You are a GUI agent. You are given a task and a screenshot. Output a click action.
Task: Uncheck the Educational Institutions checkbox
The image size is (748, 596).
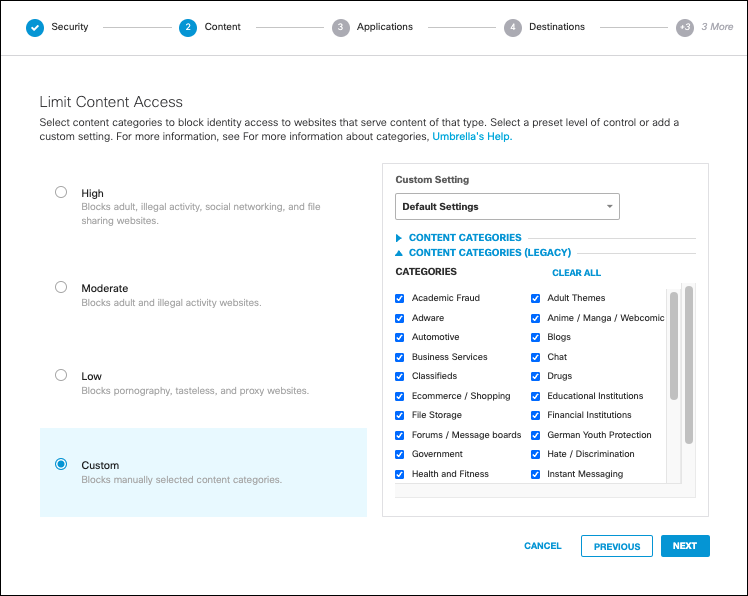pyautogui.click(x=536, y=397)
